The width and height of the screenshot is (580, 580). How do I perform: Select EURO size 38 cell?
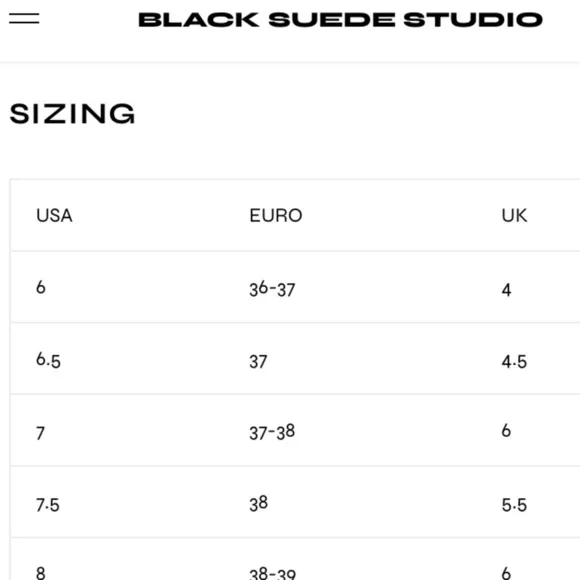click(x=259, y=503)
